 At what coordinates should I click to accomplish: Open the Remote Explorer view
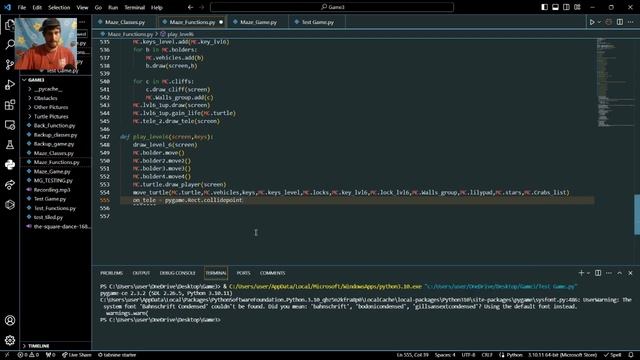point(10,124)
